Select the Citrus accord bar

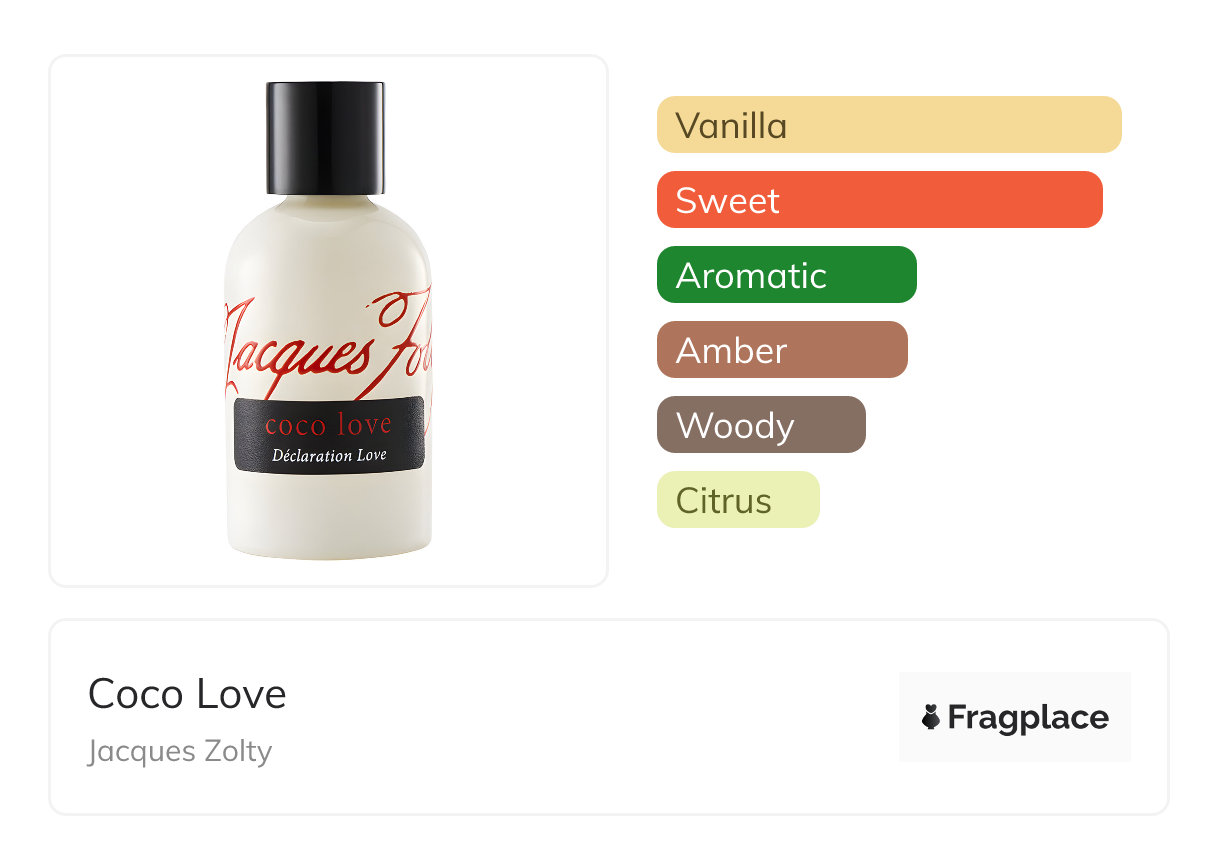pos(738,500)
